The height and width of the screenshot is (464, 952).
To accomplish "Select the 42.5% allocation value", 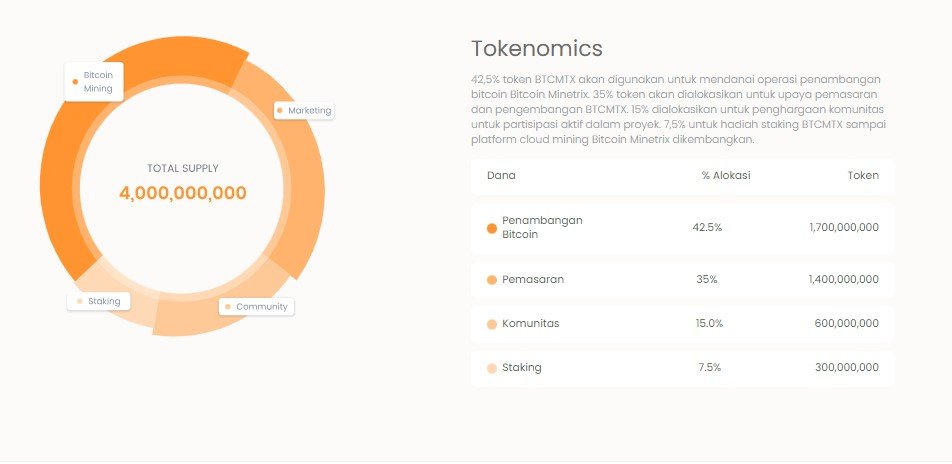I will 707,227.
